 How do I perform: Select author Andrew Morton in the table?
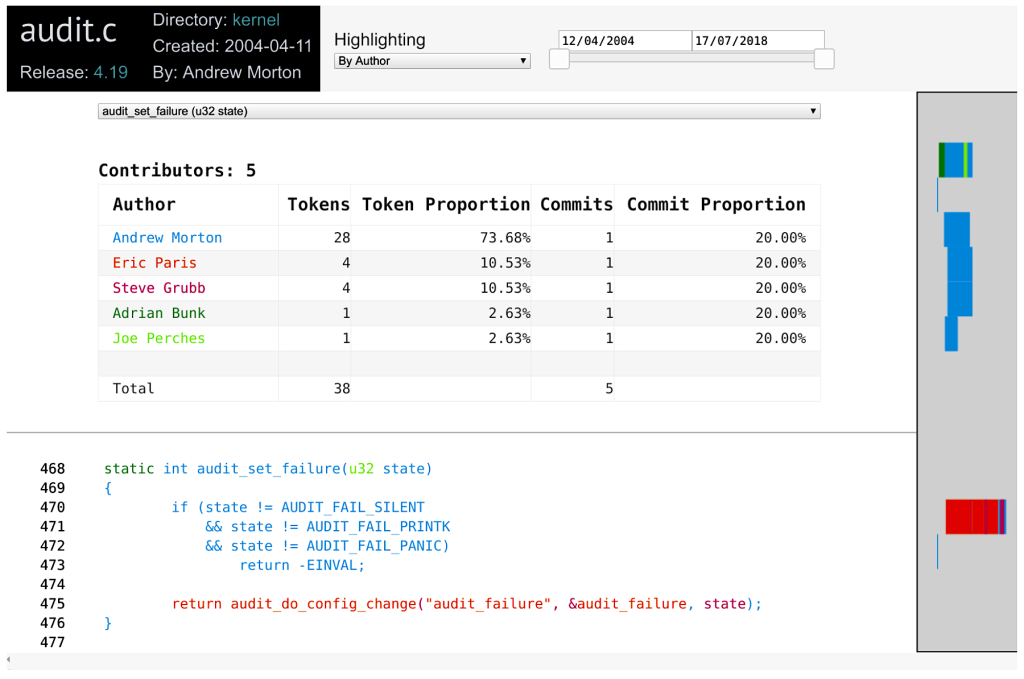click(x=167, y=238)
